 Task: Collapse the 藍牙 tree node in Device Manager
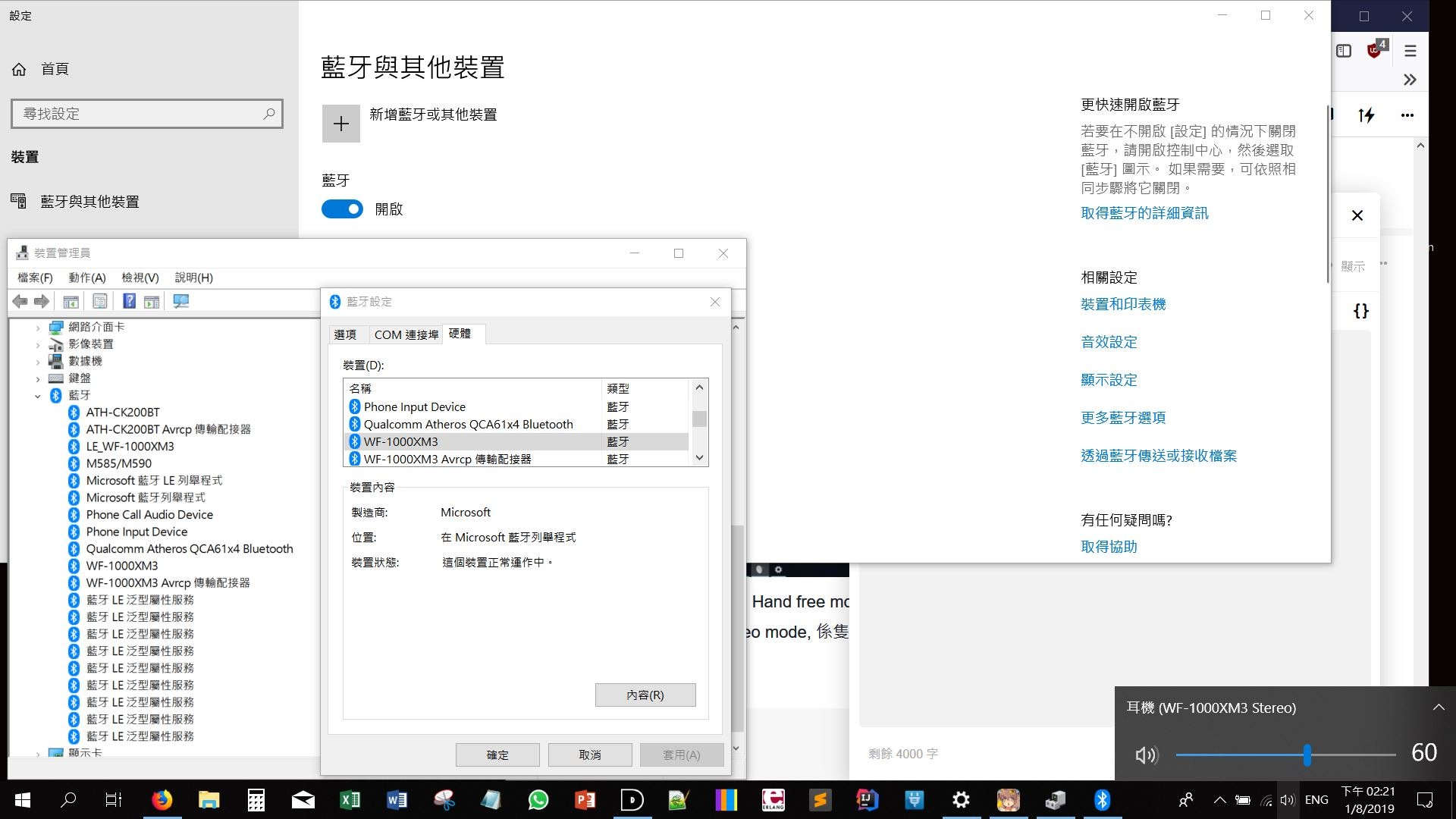(38, 396)
